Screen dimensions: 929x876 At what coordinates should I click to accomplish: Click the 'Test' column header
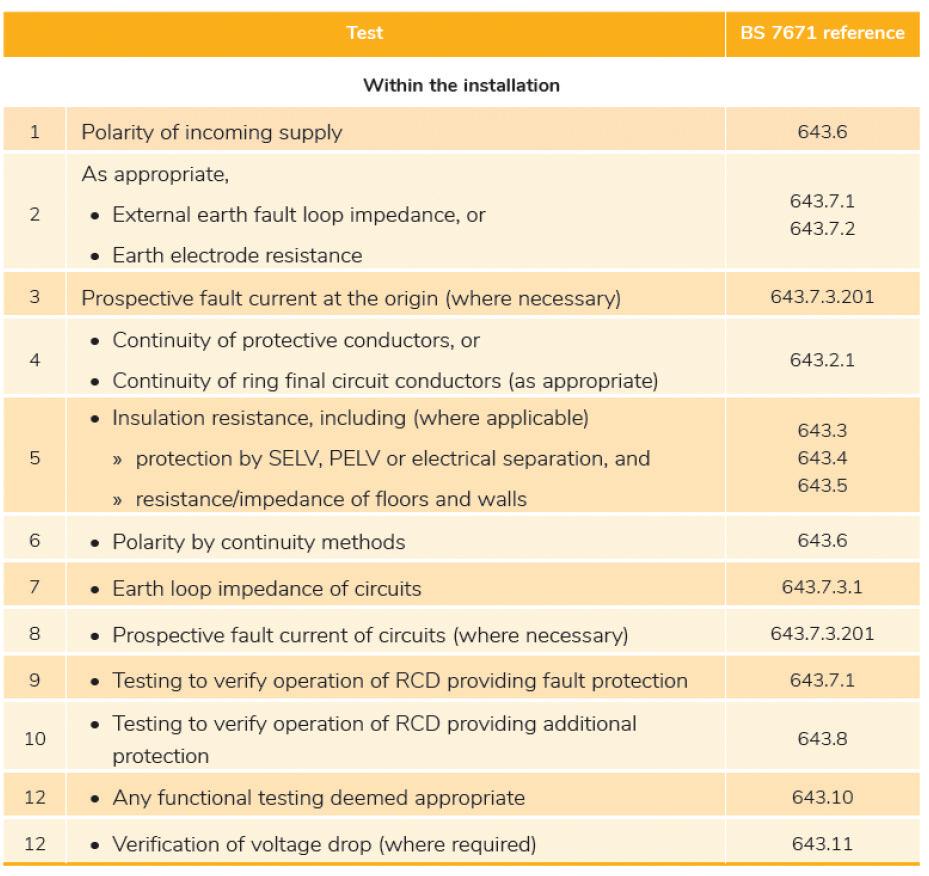point(364,33)
